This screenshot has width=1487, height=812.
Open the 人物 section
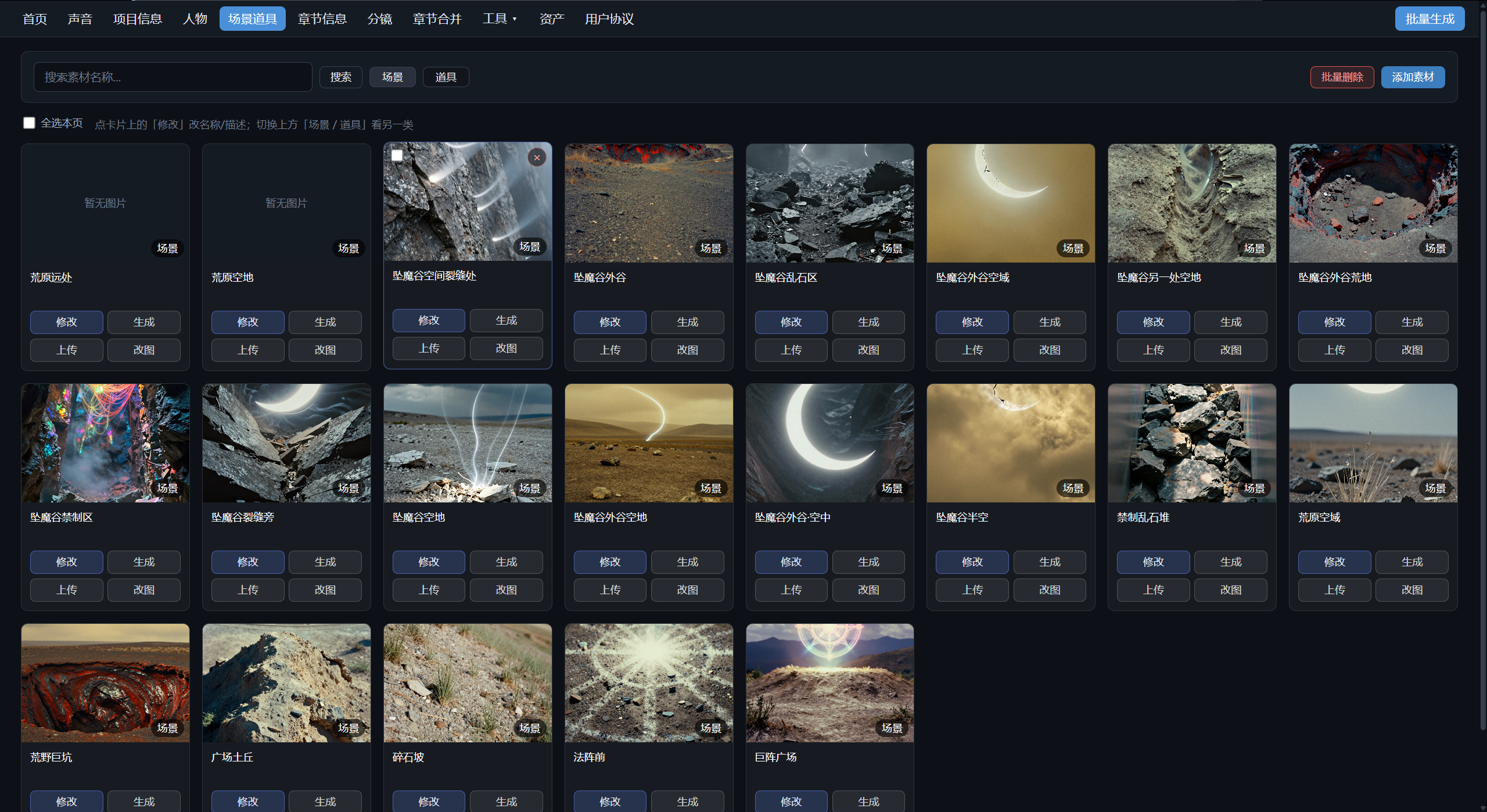195,19
